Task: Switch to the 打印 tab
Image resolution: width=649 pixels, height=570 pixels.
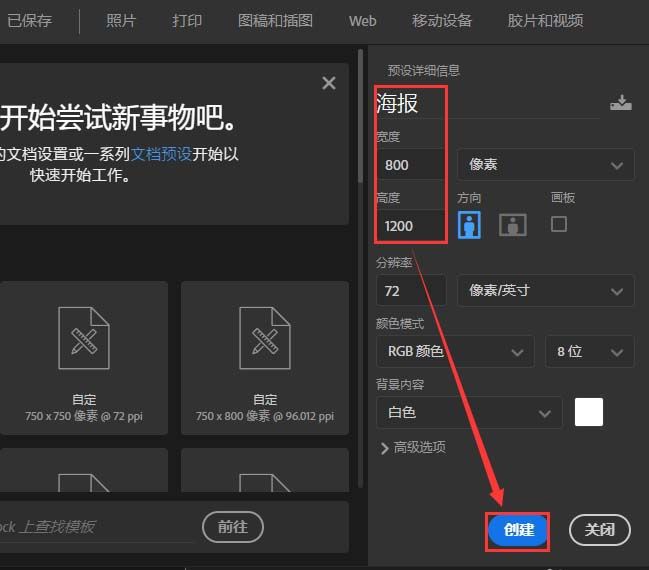Action: tap(187, 21)
